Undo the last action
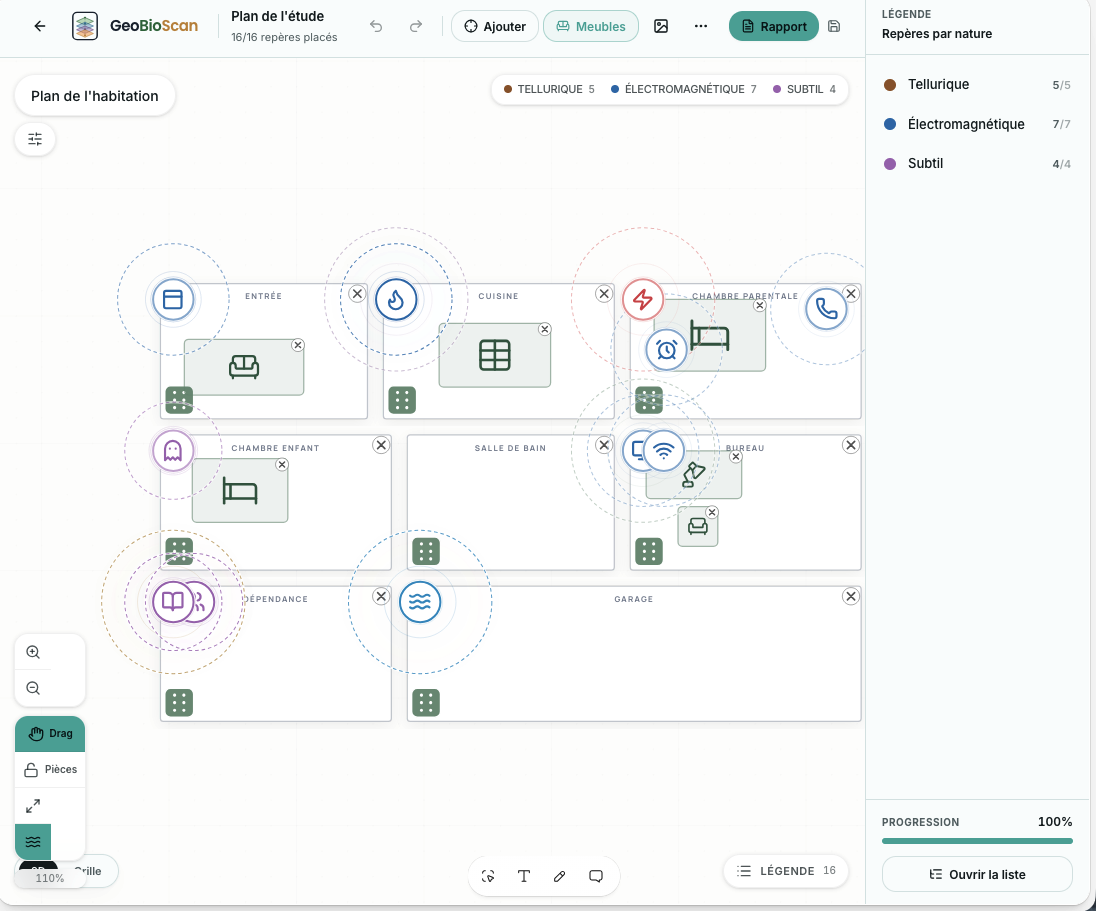 pos(376,27)
